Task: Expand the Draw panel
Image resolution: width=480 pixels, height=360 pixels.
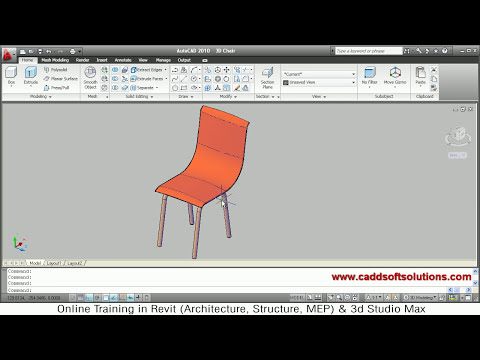Action: pyautogui.click(x=186, y=97)
